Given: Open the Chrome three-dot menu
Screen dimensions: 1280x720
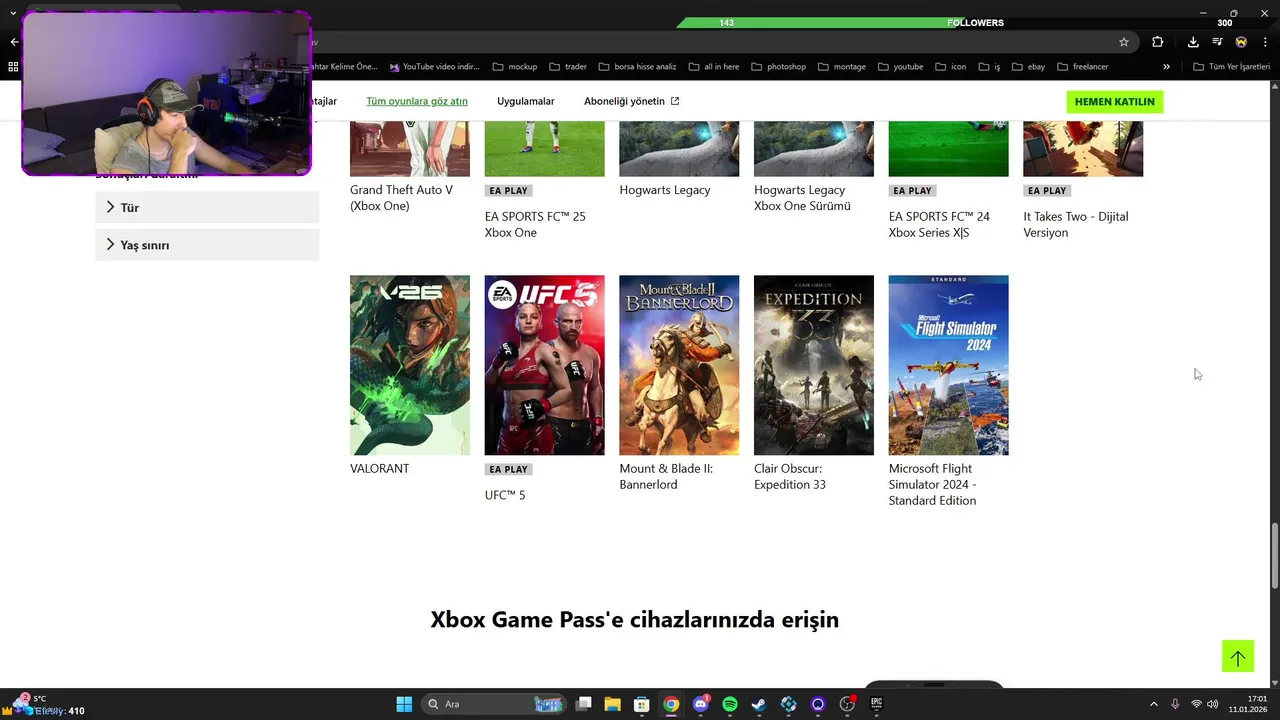Looking at the screenshot, I should tap(1266, 42).
